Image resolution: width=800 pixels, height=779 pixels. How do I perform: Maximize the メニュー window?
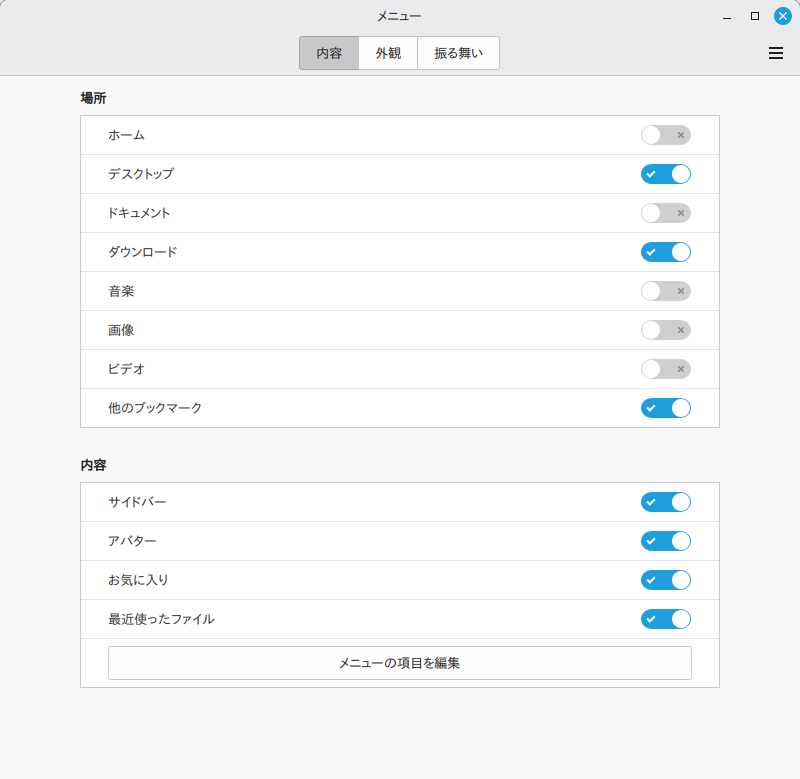point(755,16)
